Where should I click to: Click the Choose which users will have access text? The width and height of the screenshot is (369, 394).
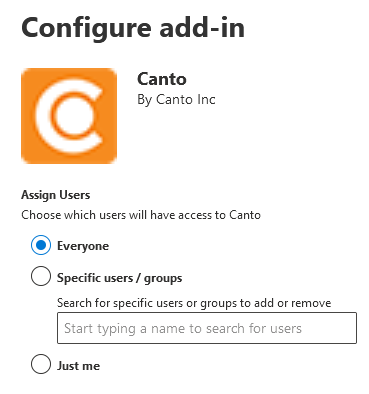[141, 215]
